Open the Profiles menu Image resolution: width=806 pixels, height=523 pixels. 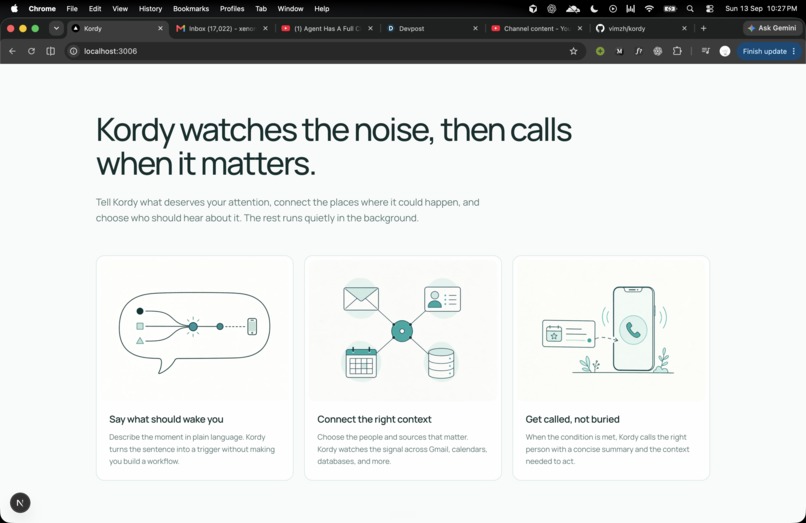click(x=232, y=9)
